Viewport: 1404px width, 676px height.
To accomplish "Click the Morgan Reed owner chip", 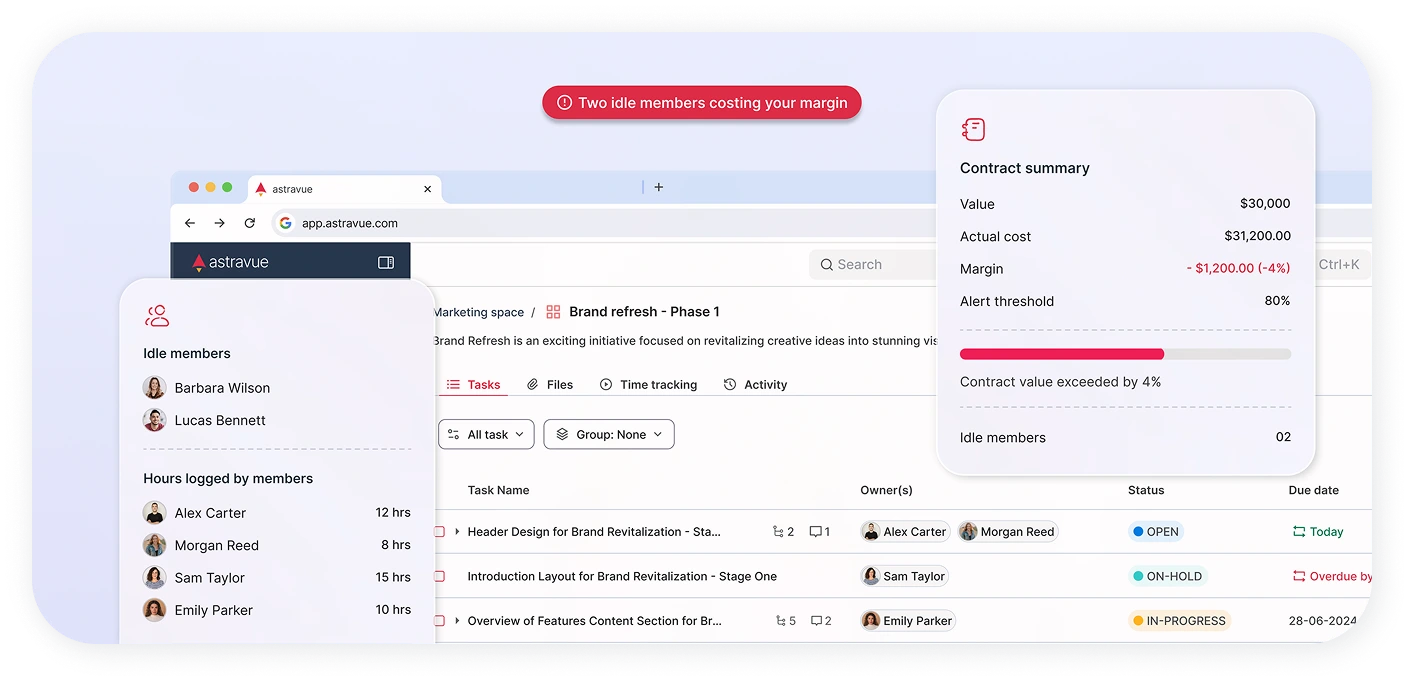I will tap(1007, 532).
